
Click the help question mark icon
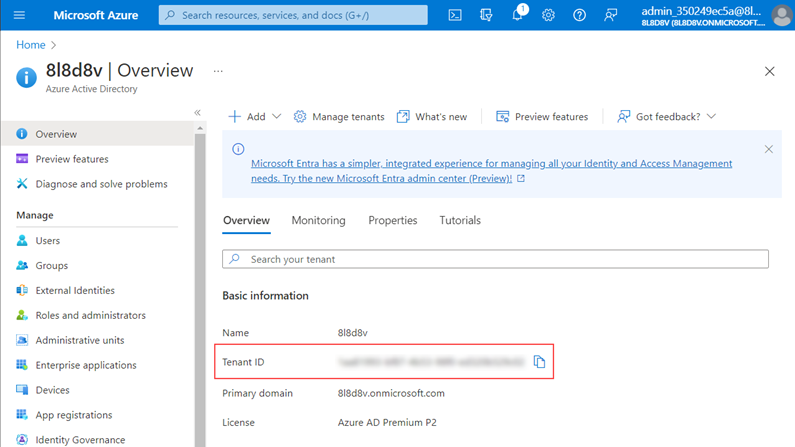tap(579, 15)
